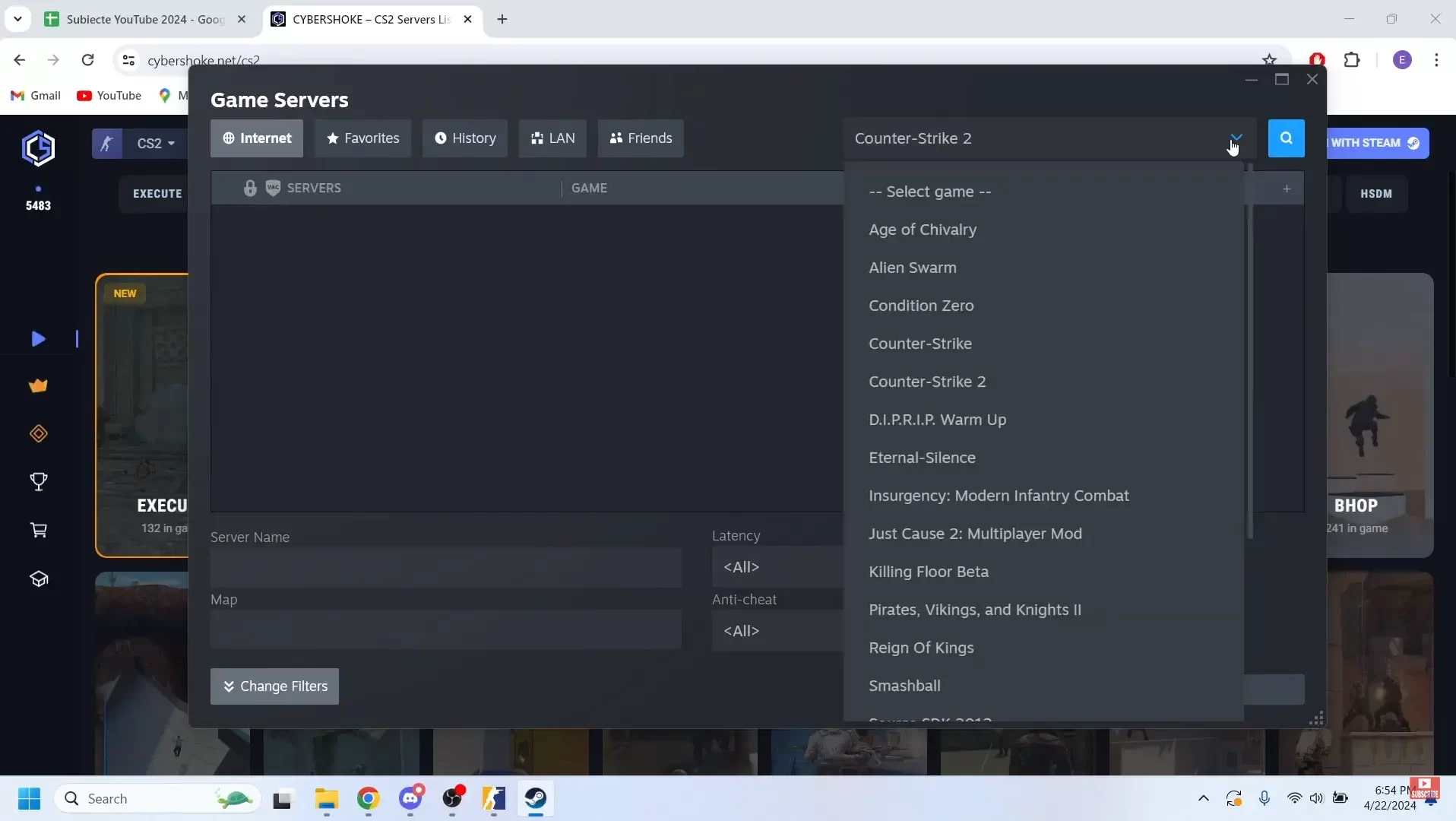The image size is (1456, 821).
Task: Switch to Subiecte YouTube 2024 browser tab
Action: pos(146,19)
